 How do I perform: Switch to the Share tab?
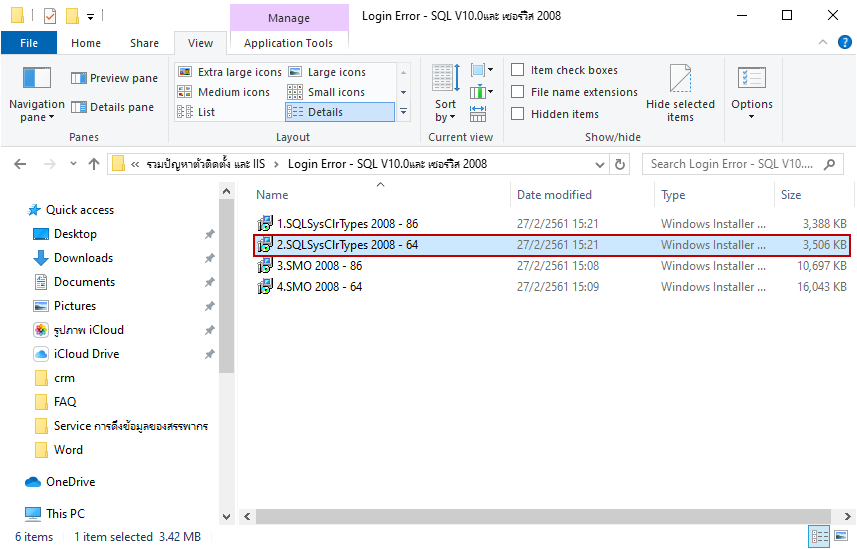tap(144, 43)
